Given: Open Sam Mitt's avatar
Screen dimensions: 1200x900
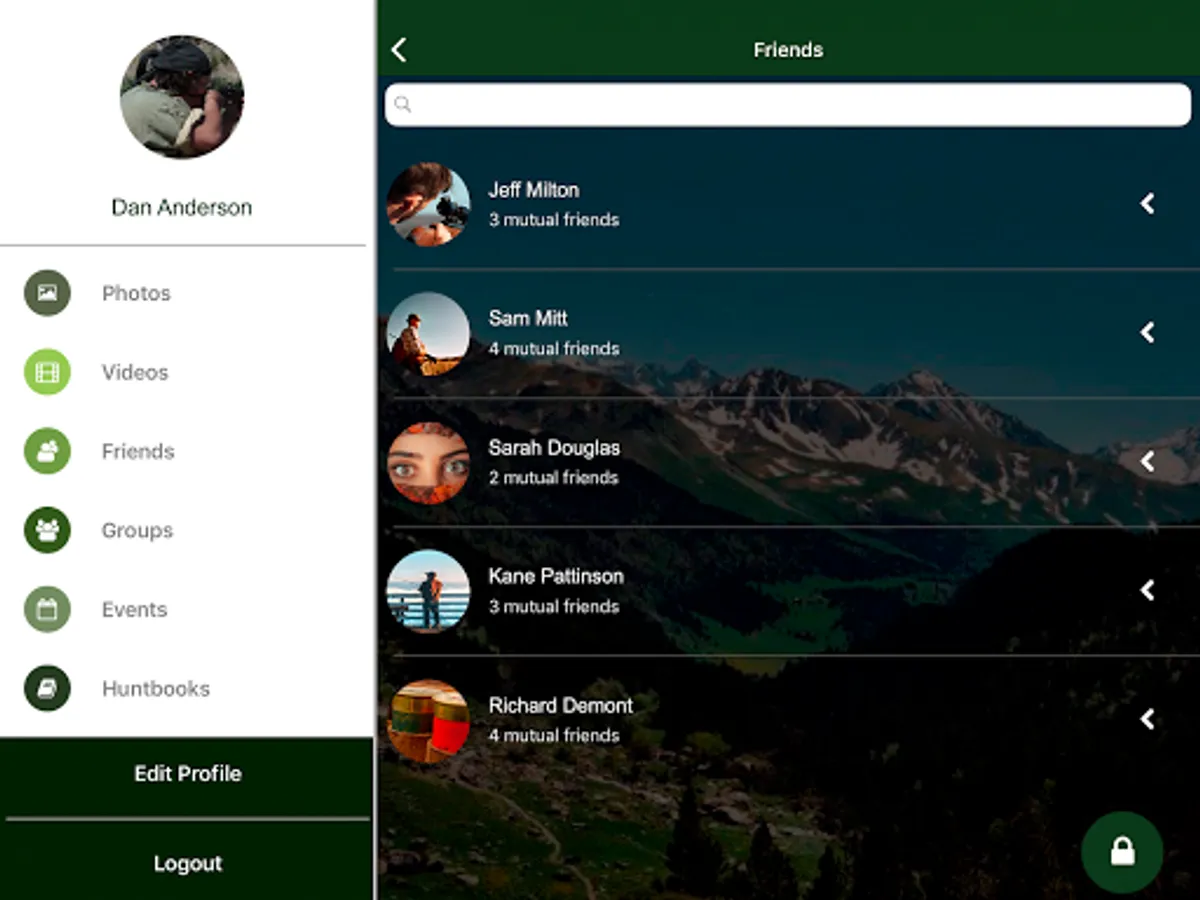Looking at the screenshot, I should pyautogui.click(x=428, y=333).
